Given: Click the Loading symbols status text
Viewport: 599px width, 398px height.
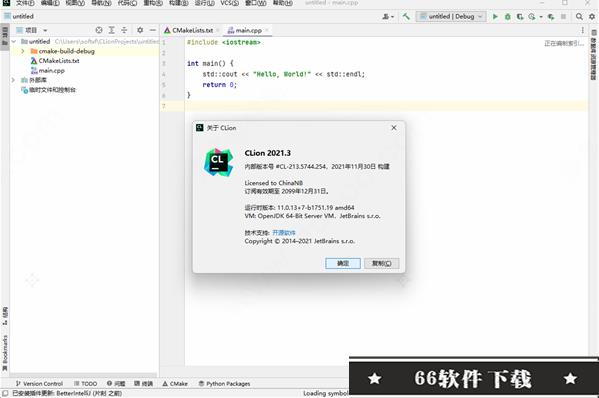Looking at the screenshot, I should [326, 393].
